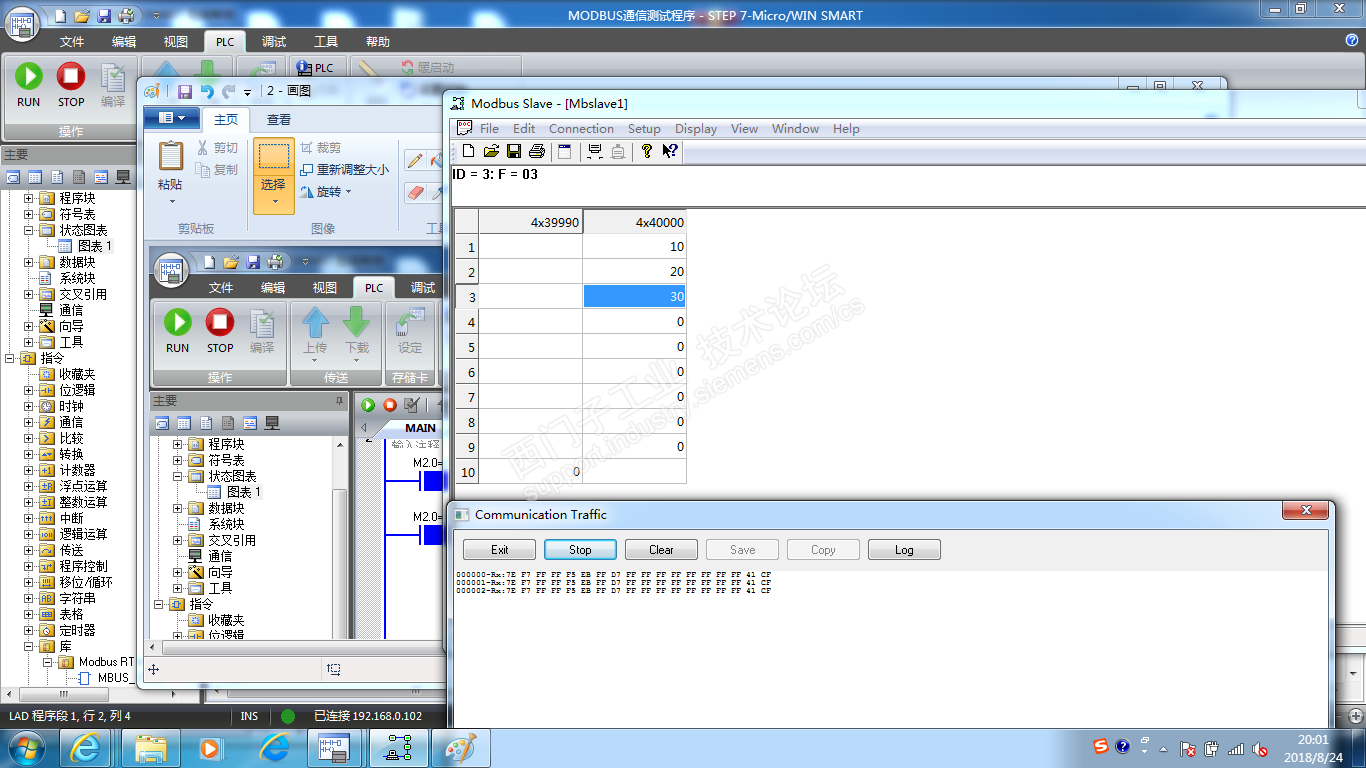Select the 4x39990 column header
Screen dimensions: 1366x768
pos(531,222)
